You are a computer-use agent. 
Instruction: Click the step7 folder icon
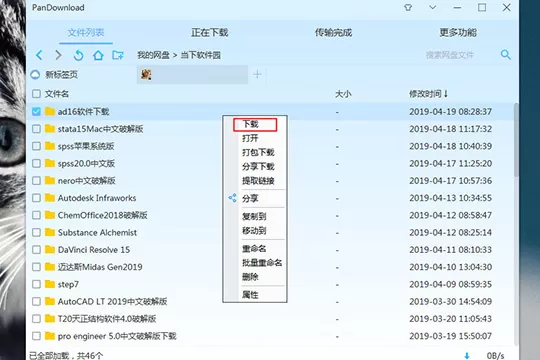tap(50, 284)
